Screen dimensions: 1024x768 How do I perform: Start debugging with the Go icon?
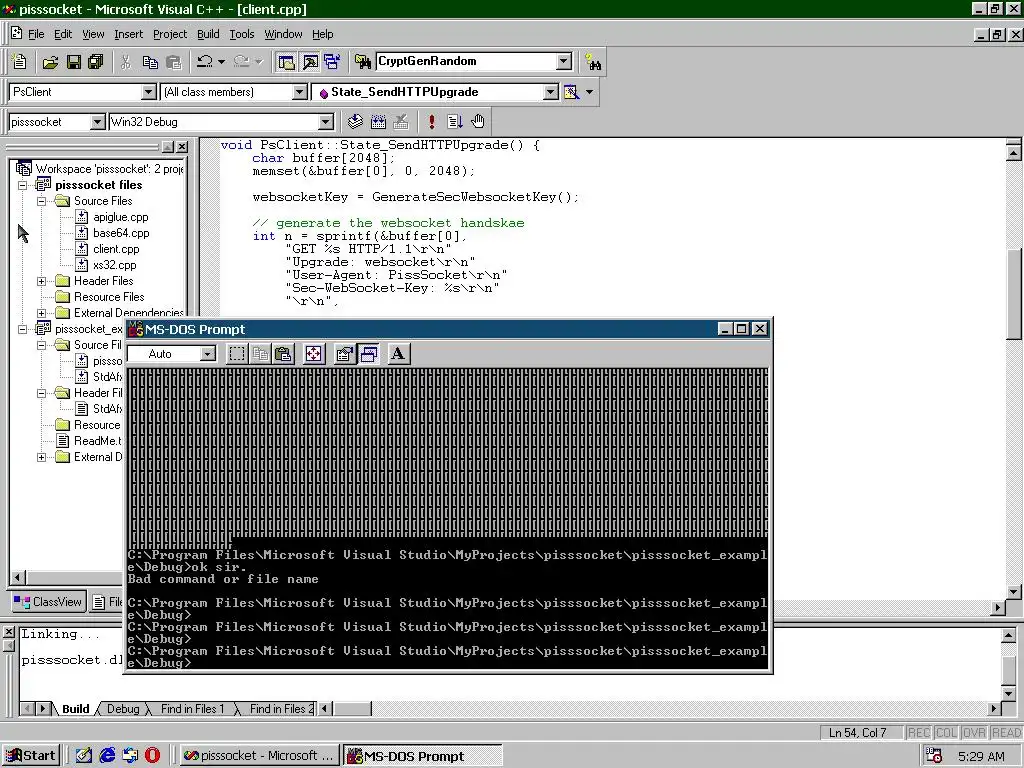click(455, 121)
